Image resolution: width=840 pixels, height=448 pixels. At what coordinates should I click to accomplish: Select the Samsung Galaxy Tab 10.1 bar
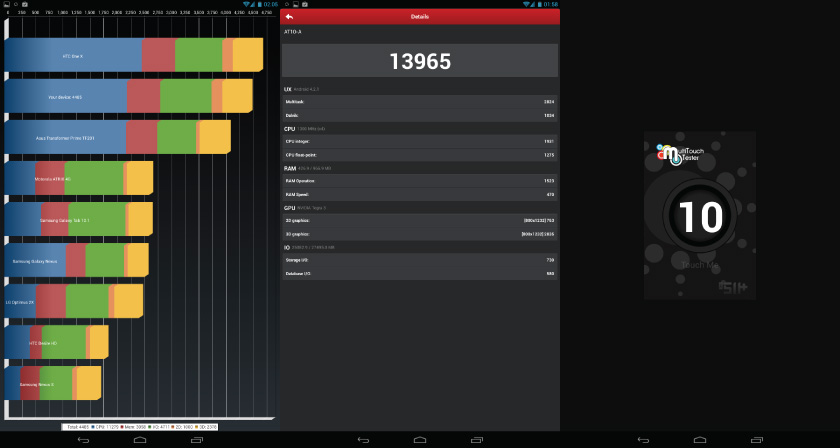(x=78, y=219)
